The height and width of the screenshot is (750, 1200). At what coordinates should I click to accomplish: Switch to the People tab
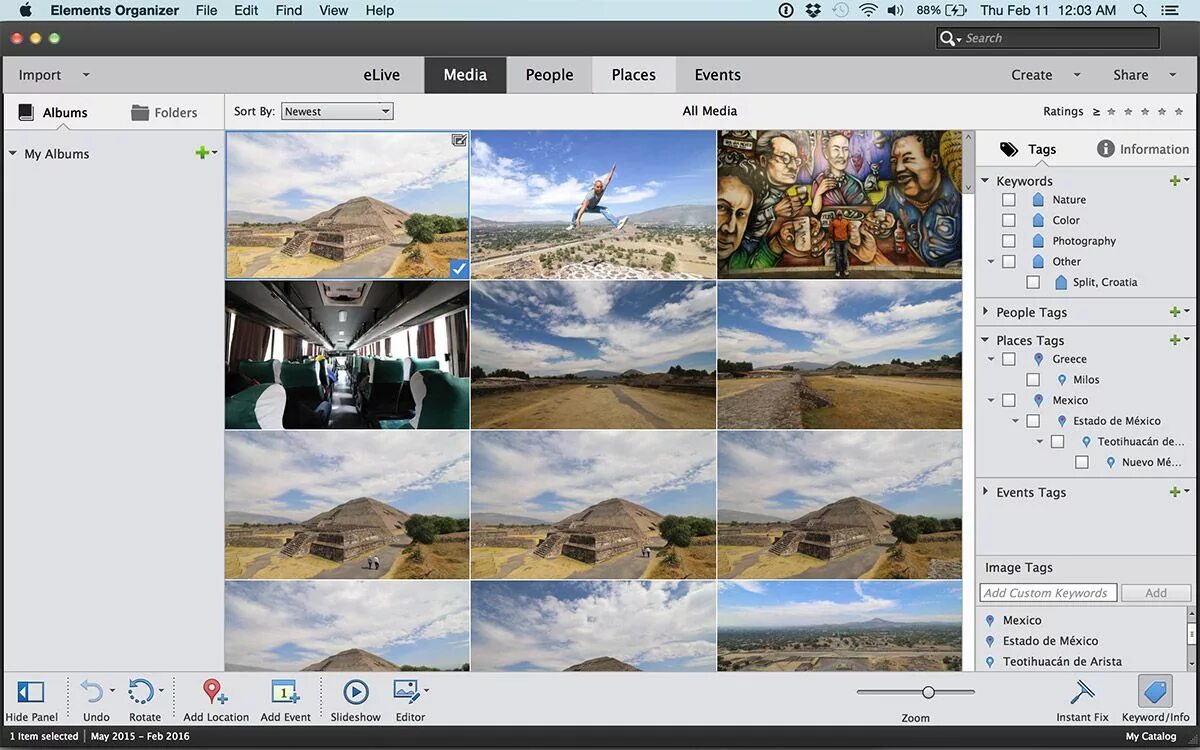(548, 74)
